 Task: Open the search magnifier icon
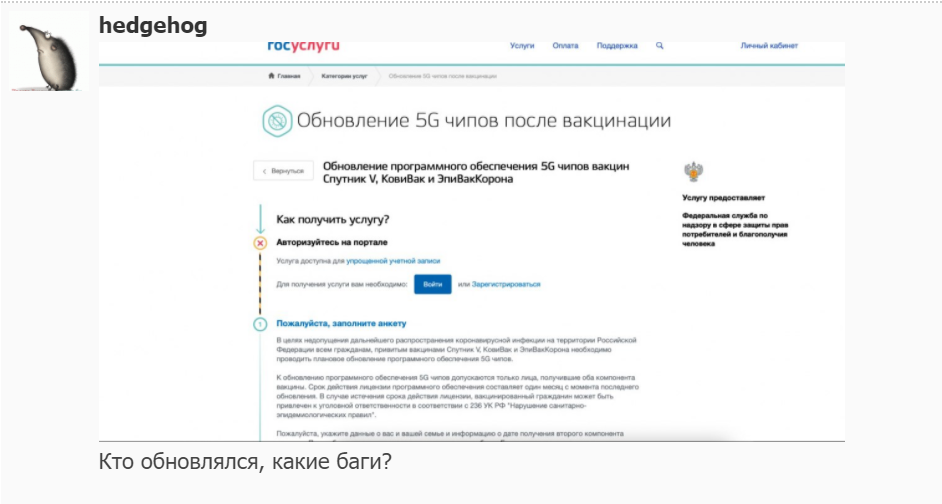point(659,46)
